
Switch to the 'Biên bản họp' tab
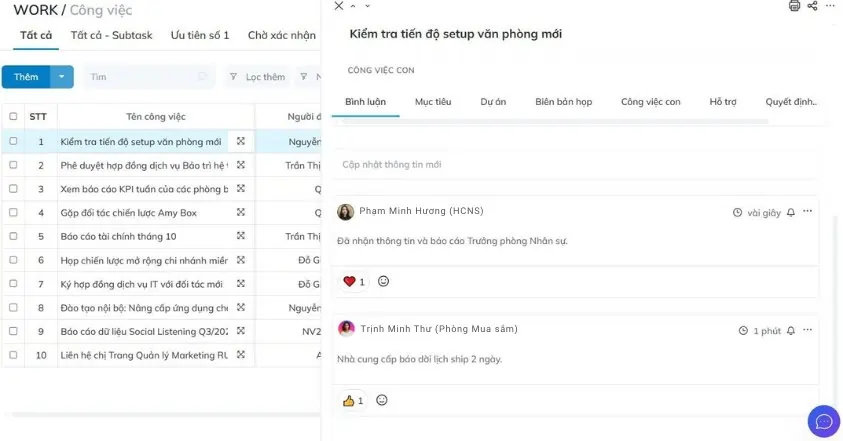[563, 102]
